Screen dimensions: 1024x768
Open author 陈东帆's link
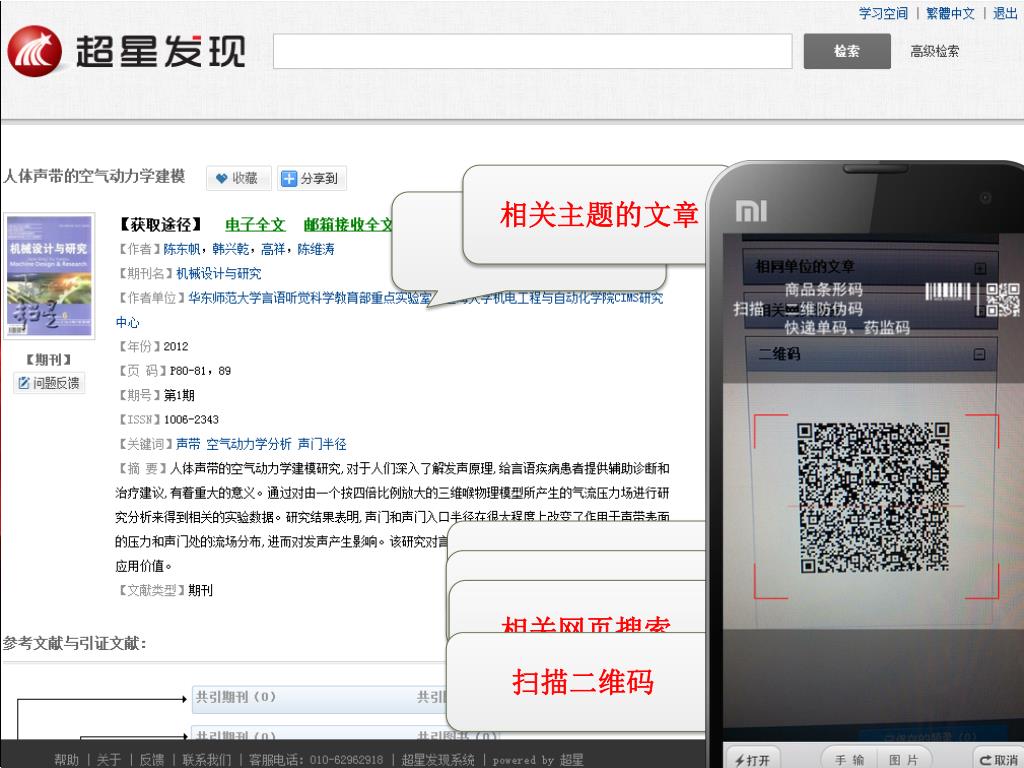182,249
